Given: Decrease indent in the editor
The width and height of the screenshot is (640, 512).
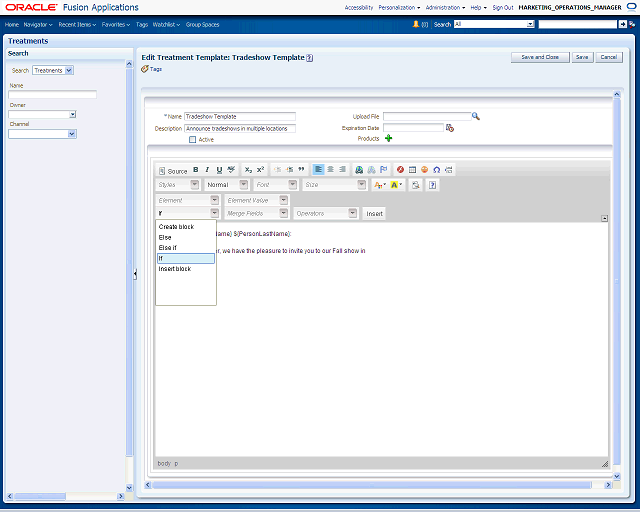Looking at the screenshot, I should click(x=278, y=170).
